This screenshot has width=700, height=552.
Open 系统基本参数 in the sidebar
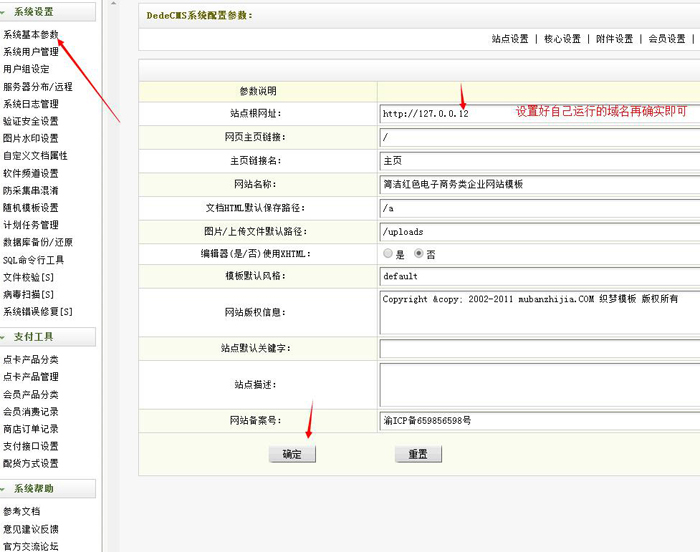click(30, 34)
